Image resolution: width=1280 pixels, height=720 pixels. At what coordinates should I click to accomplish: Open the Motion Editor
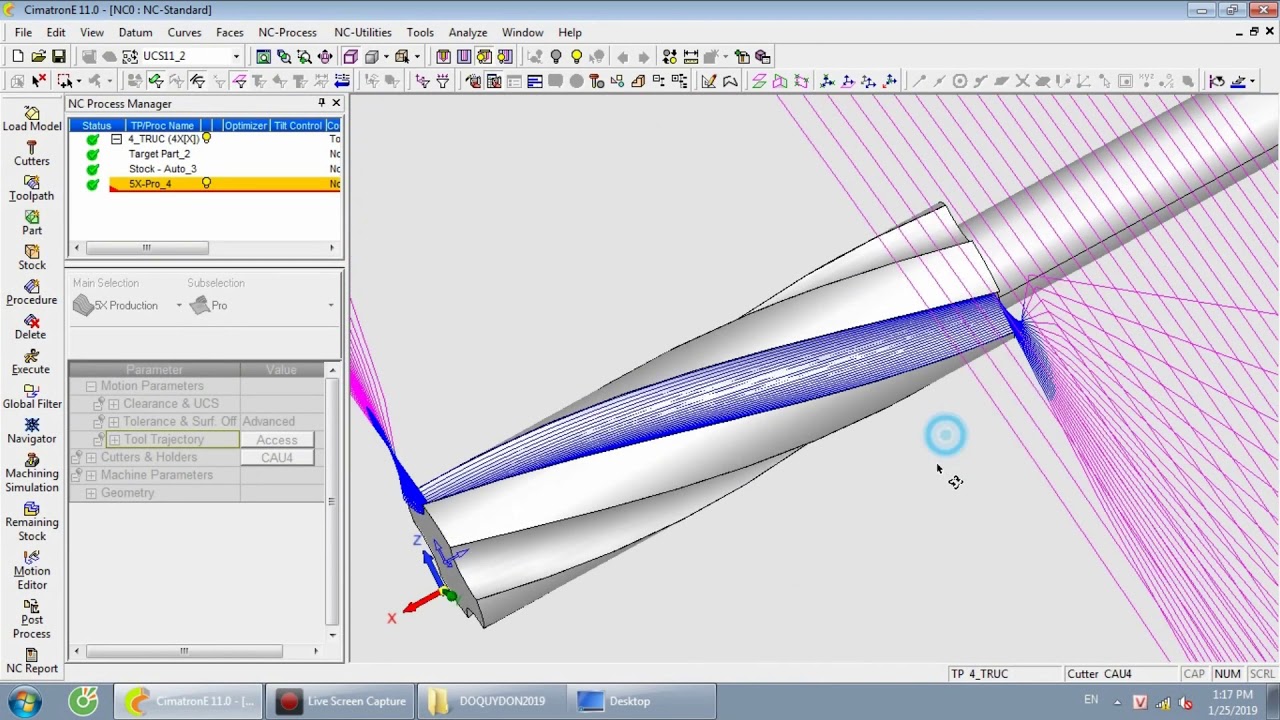(32, 571)
